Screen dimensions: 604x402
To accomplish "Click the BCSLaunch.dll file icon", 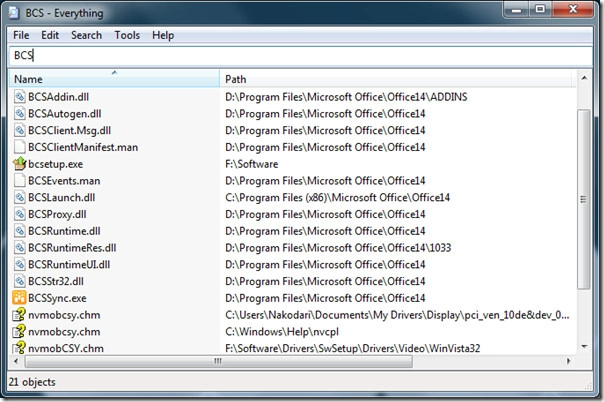I will 20,198.
